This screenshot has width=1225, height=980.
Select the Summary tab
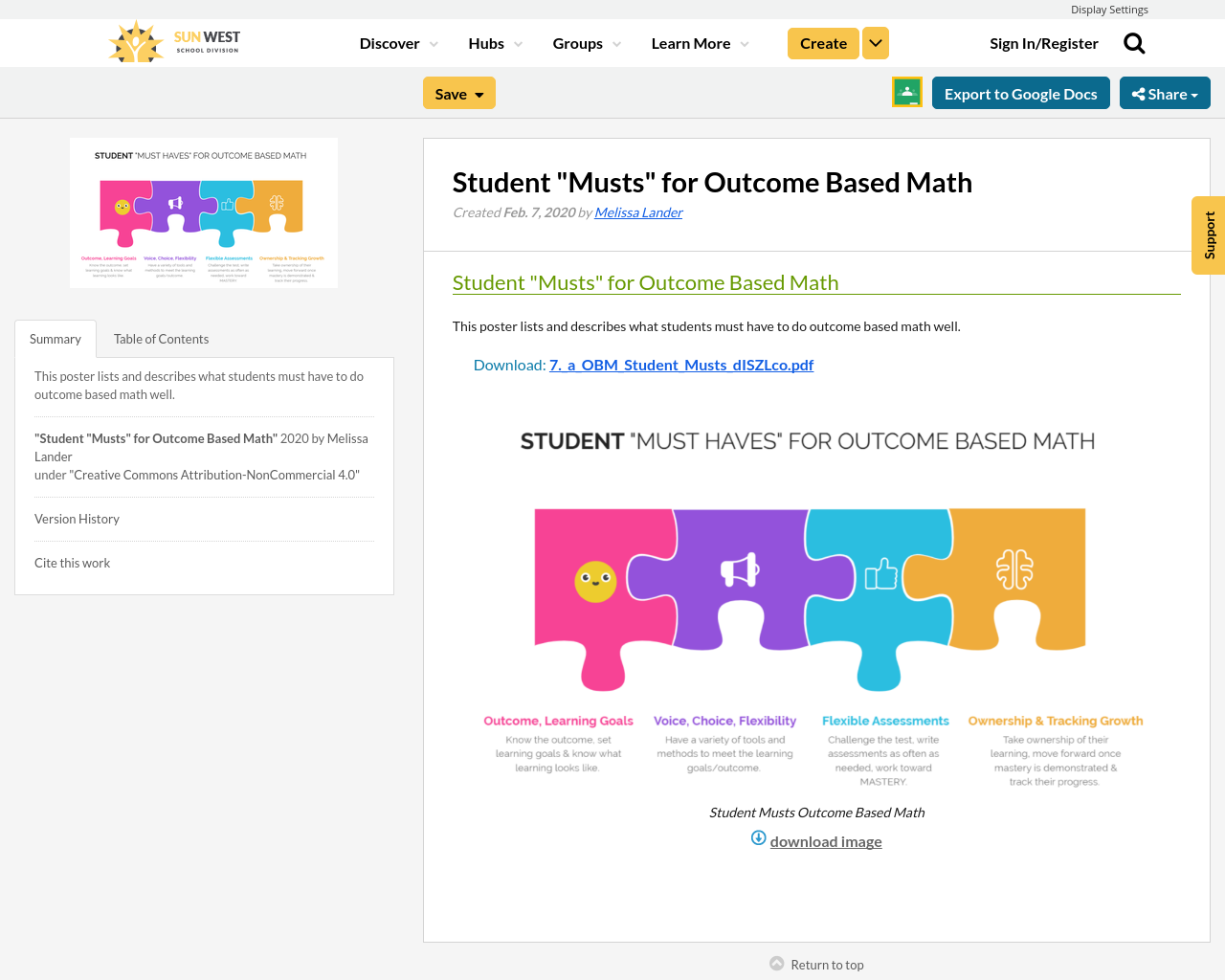55,338
